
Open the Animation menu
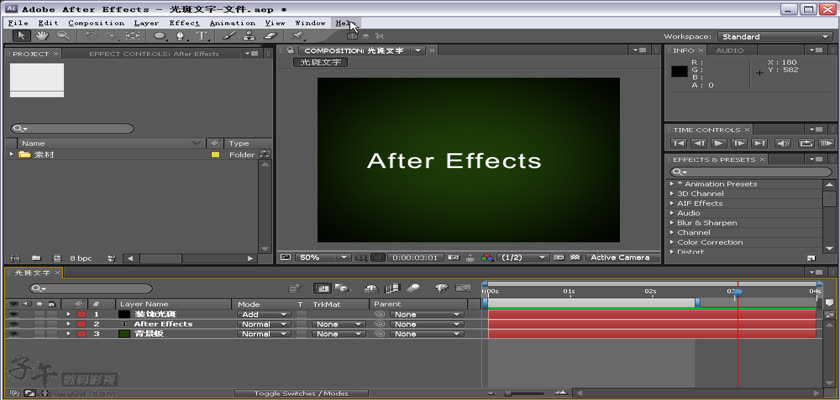(232, 23)
